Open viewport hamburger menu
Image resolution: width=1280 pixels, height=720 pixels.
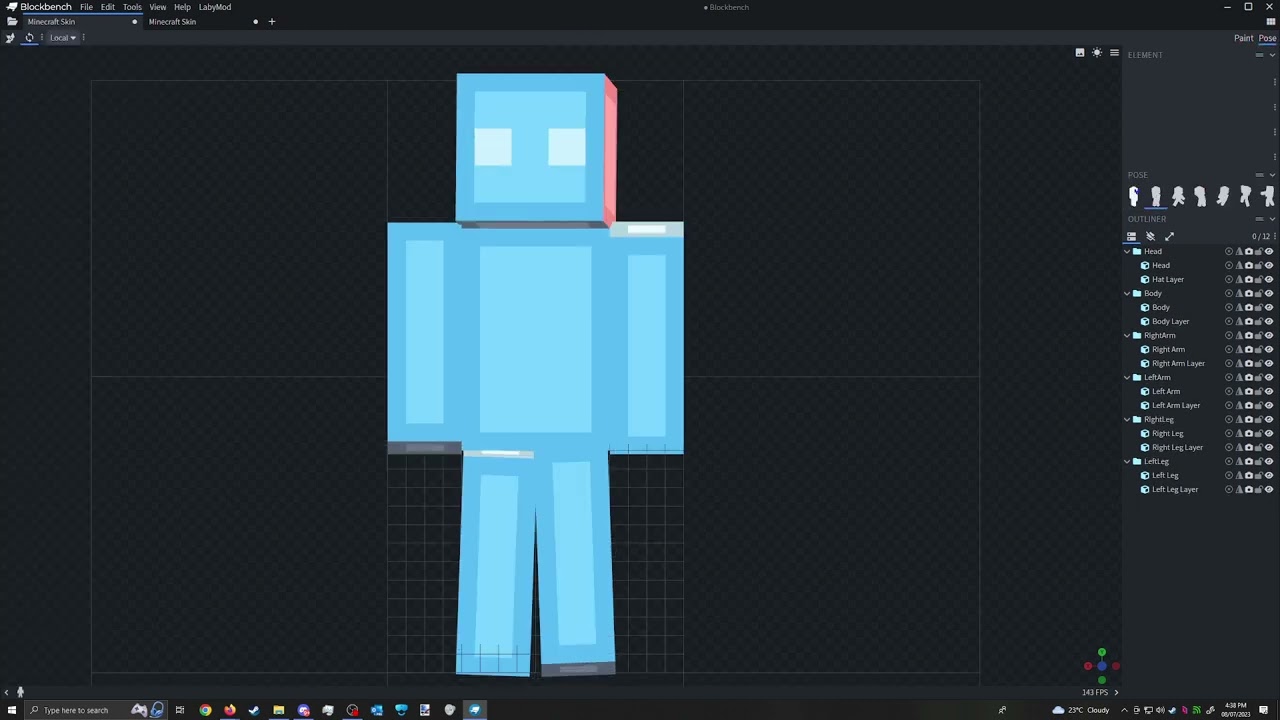click(x=1114, y=53)
